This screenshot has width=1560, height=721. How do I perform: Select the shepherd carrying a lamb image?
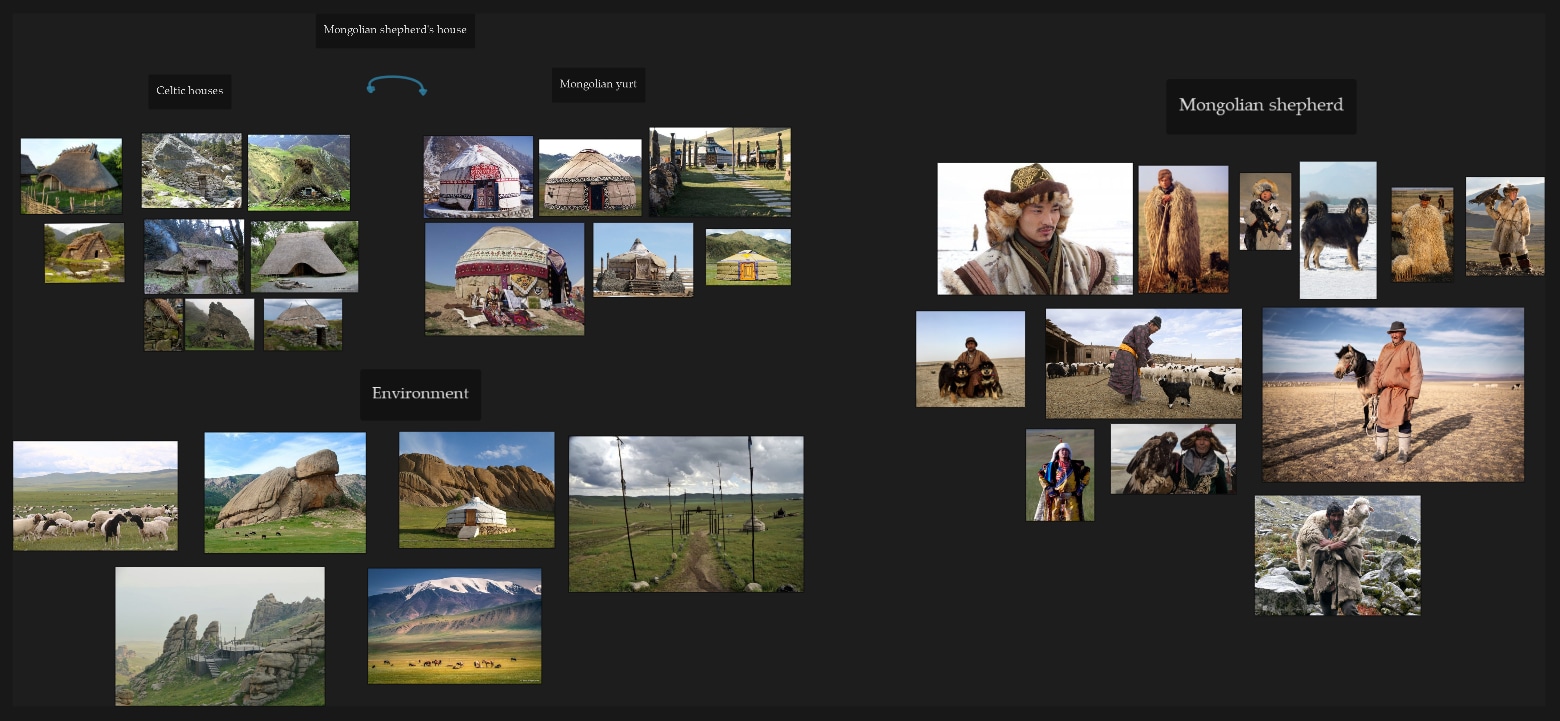1337,555
